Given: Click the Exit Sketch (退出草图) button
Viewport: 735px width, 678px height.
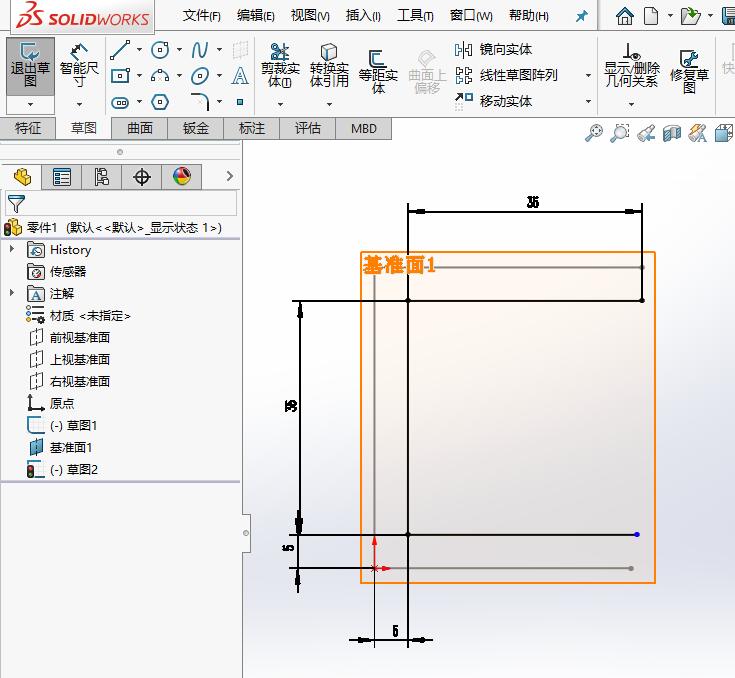Looking at the screenshot, I should 30,66.
